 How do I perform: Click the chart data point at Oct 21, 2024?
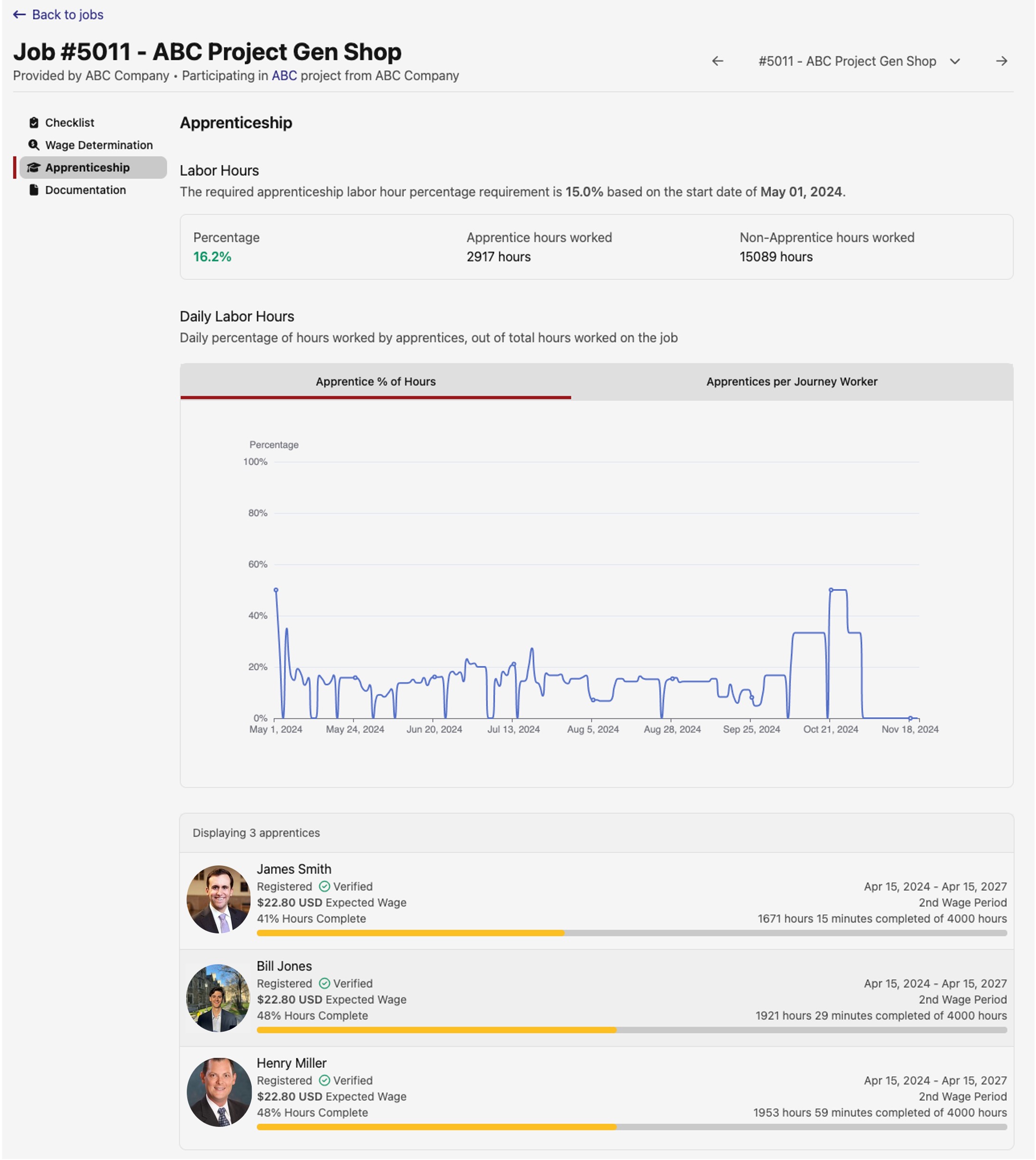click(831, 590)
